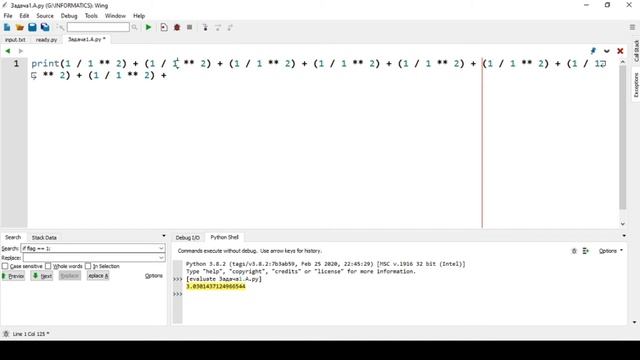Focus the Replace text field
Screen dimensions: 640x360
click(91, 258)
